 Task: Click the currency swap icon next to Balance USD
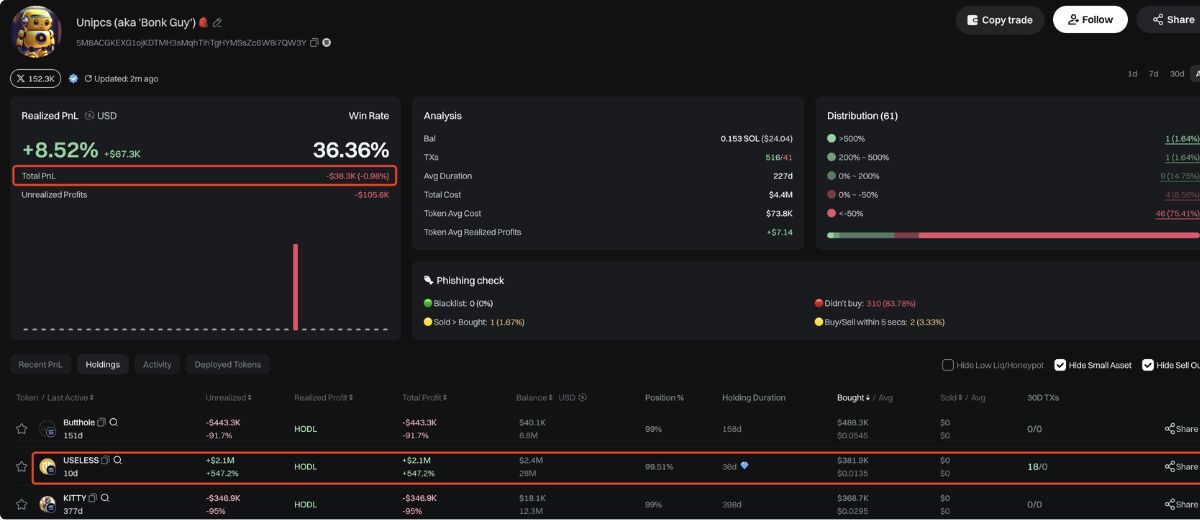583,398
